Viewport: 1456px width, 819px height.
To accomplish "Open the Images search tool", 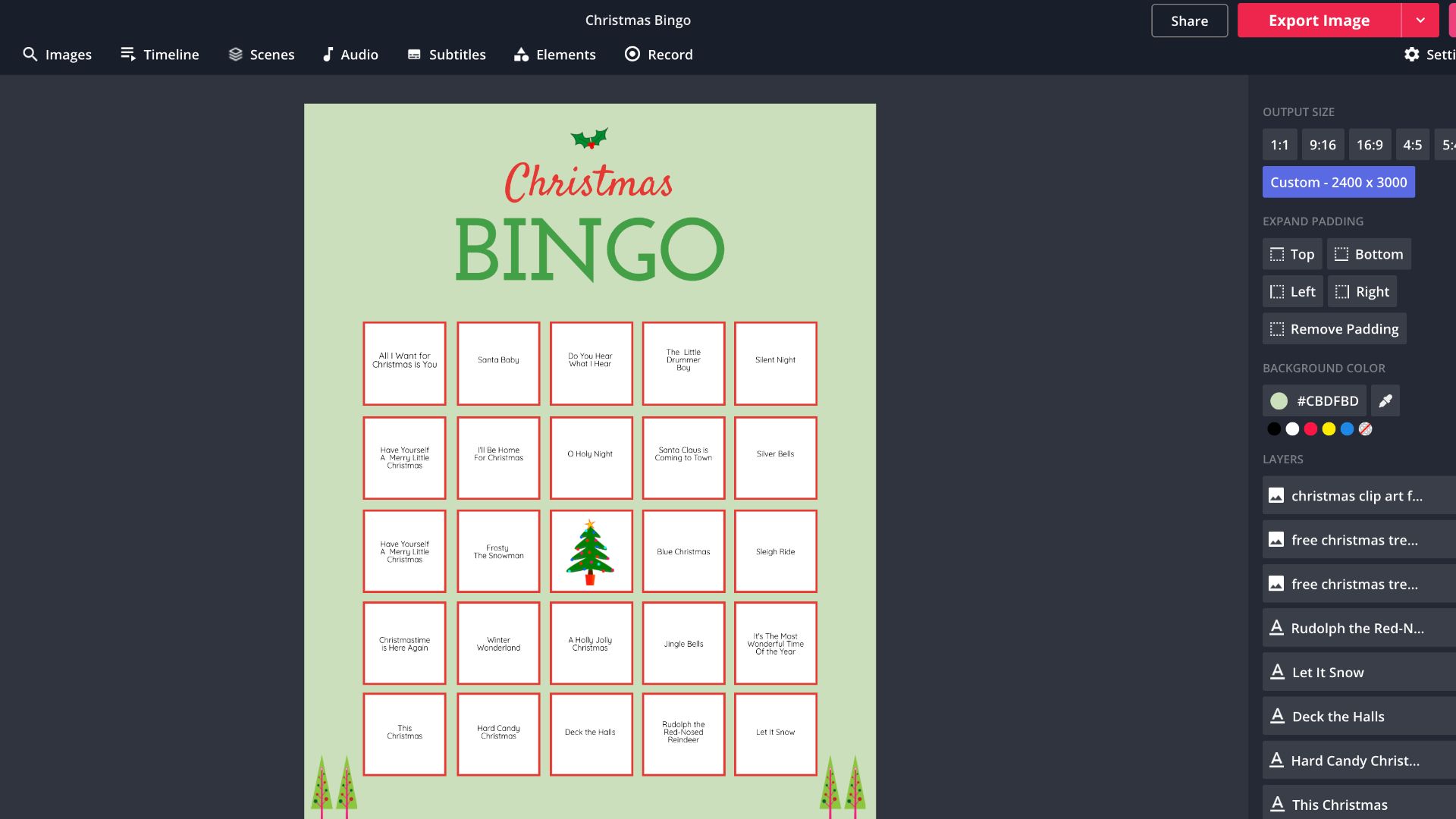I will 57,55.
